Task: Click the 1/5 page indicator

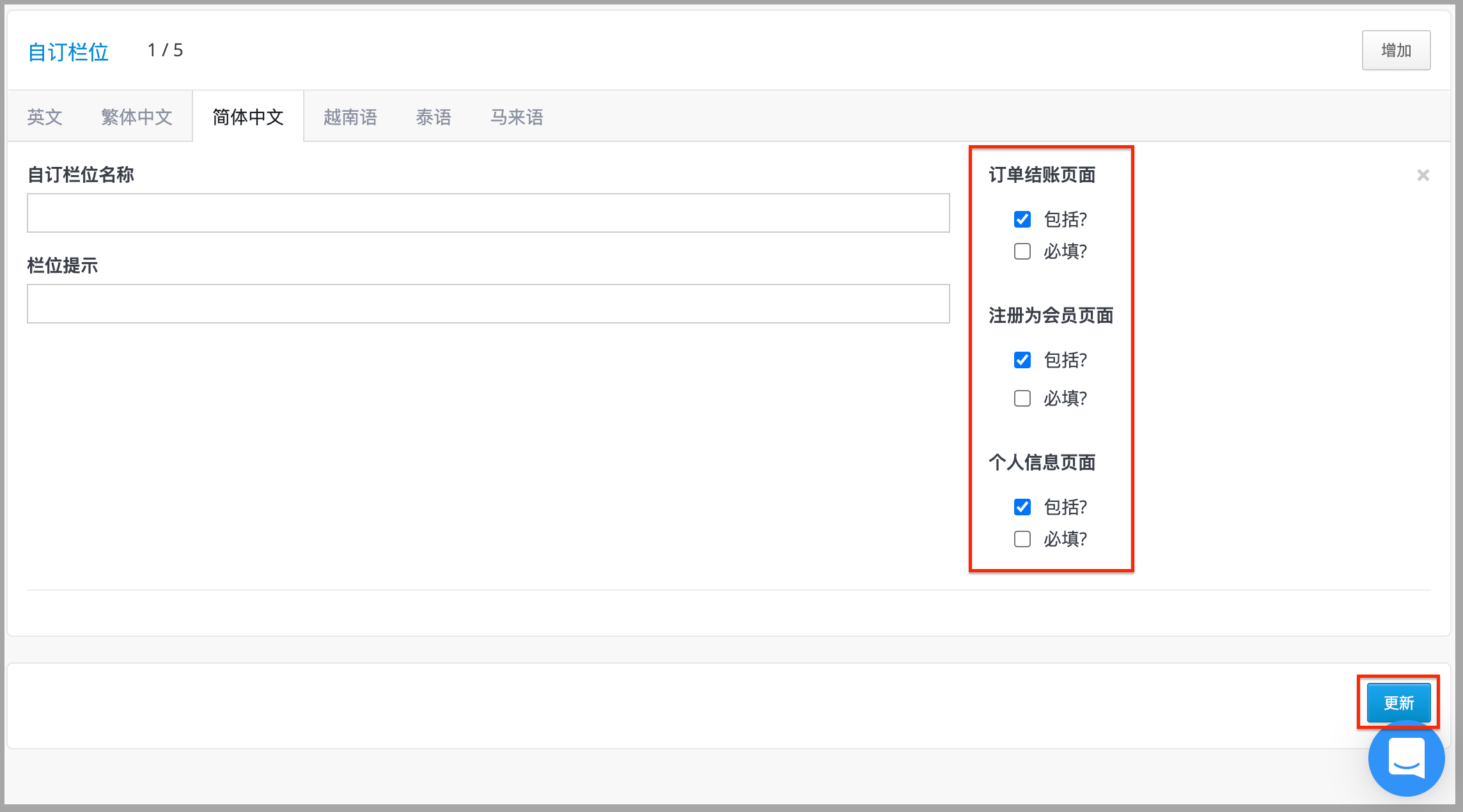Action: coord(166,50)
